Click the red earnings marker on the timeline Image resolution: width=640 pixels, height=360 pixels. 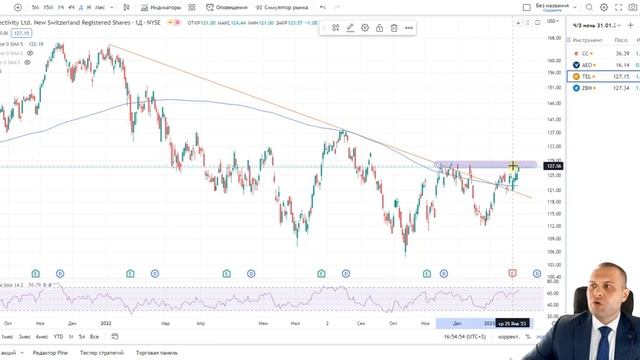coord(512,273)
